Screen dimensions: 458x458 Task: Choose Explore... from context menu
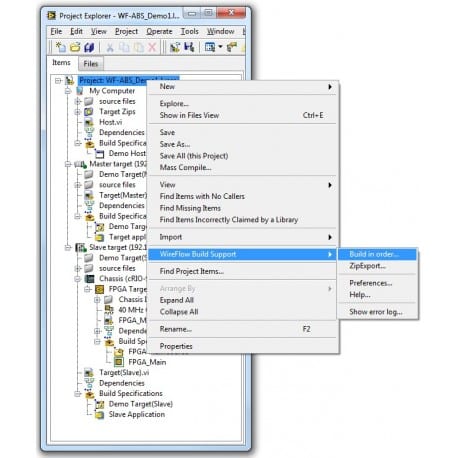tap(242, 104)
